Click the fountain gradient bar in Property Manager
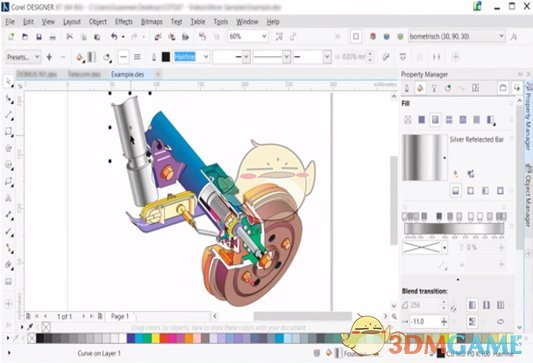 click(454, 229)
